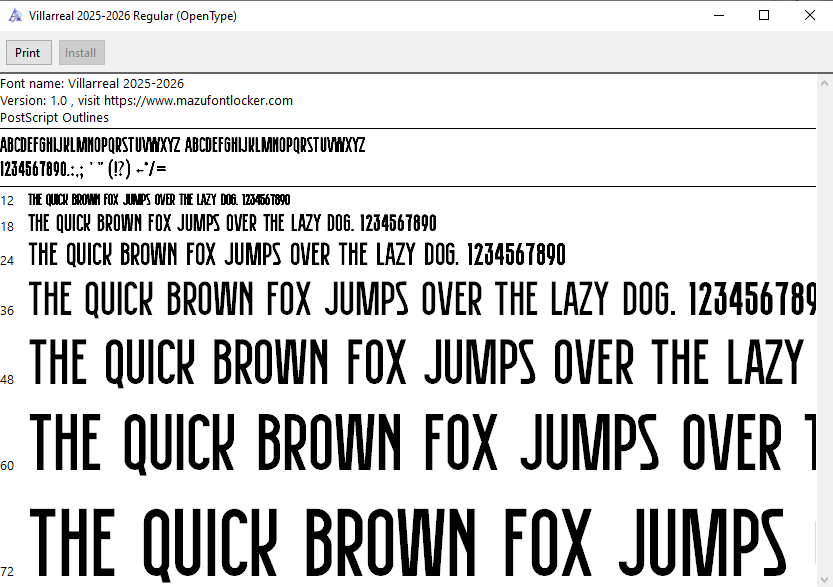Open the font viewer icon in title bar
833x587 pixels.
(14, 16)
